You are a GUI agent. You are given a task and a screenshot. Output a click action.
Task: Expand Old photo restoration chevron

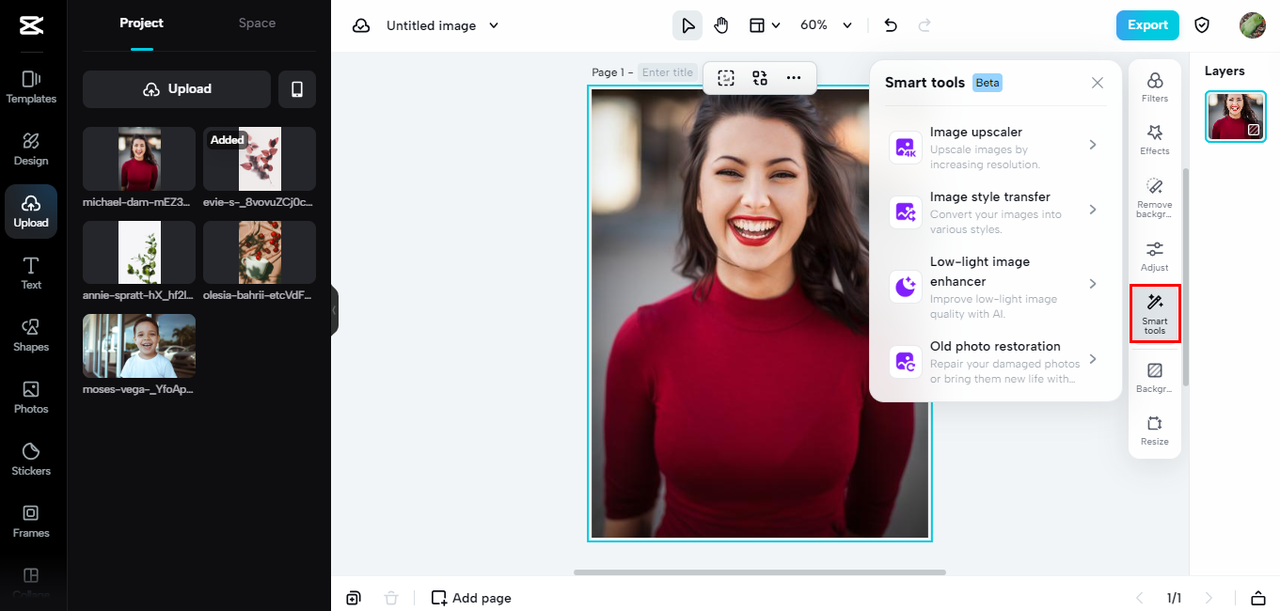(x=1093, y=359)
